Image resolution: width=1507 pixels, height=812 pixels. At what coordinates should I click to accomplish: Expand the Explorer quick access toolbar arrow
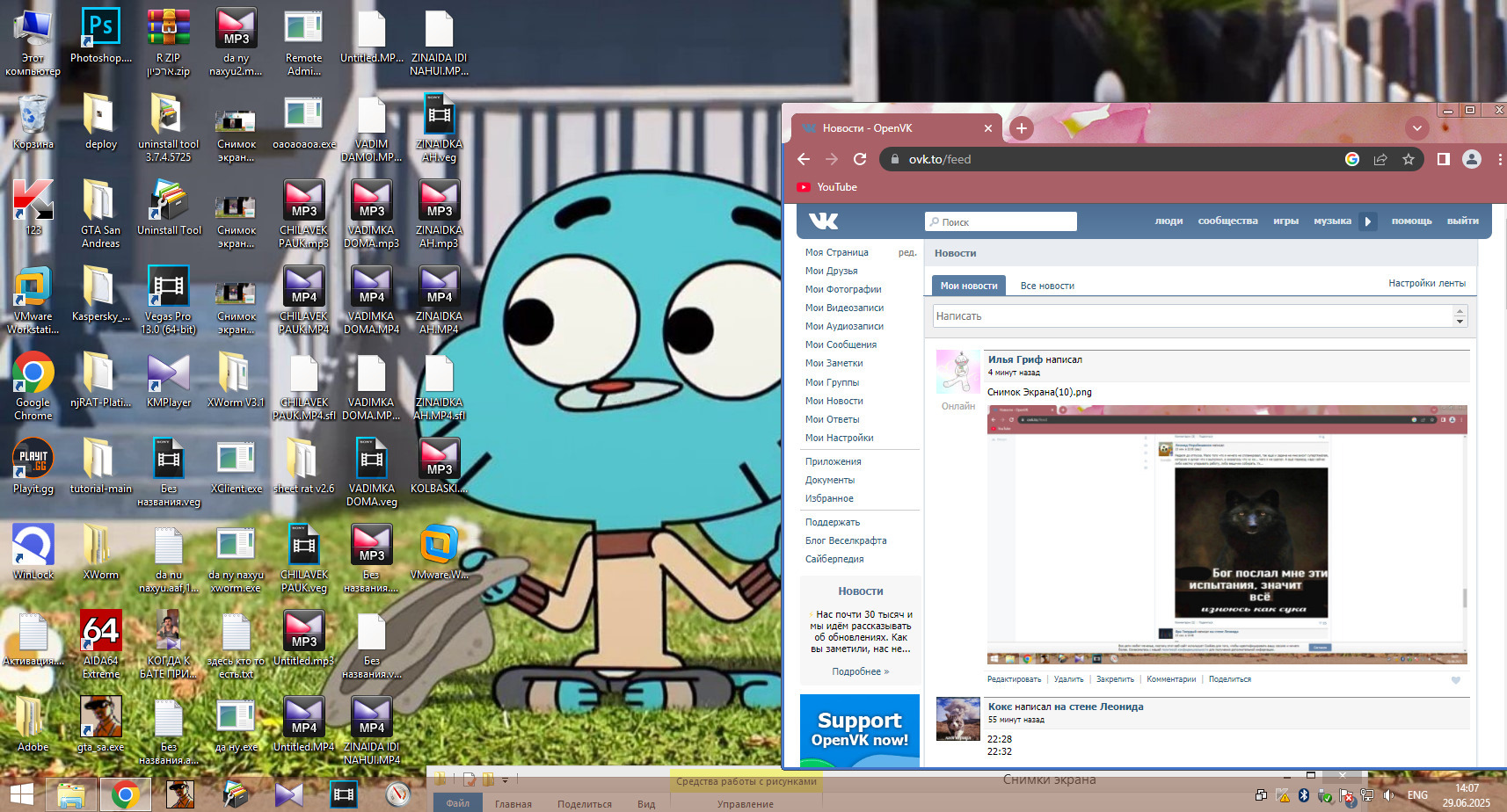click(x=506, y=779)
